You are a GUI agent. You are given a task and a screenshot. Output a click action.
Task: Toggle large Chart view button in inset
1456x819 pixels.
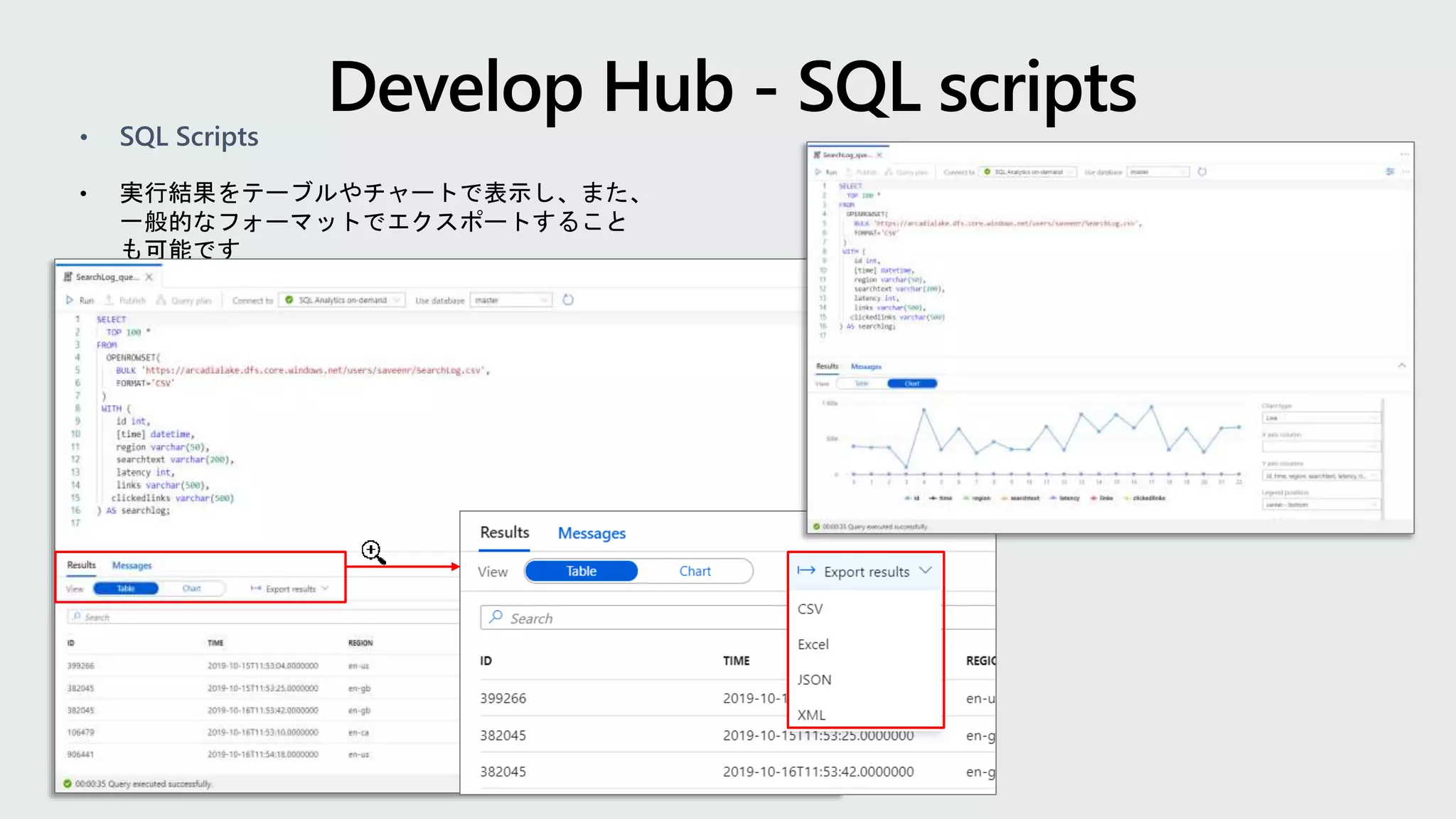tap(695, 571)
